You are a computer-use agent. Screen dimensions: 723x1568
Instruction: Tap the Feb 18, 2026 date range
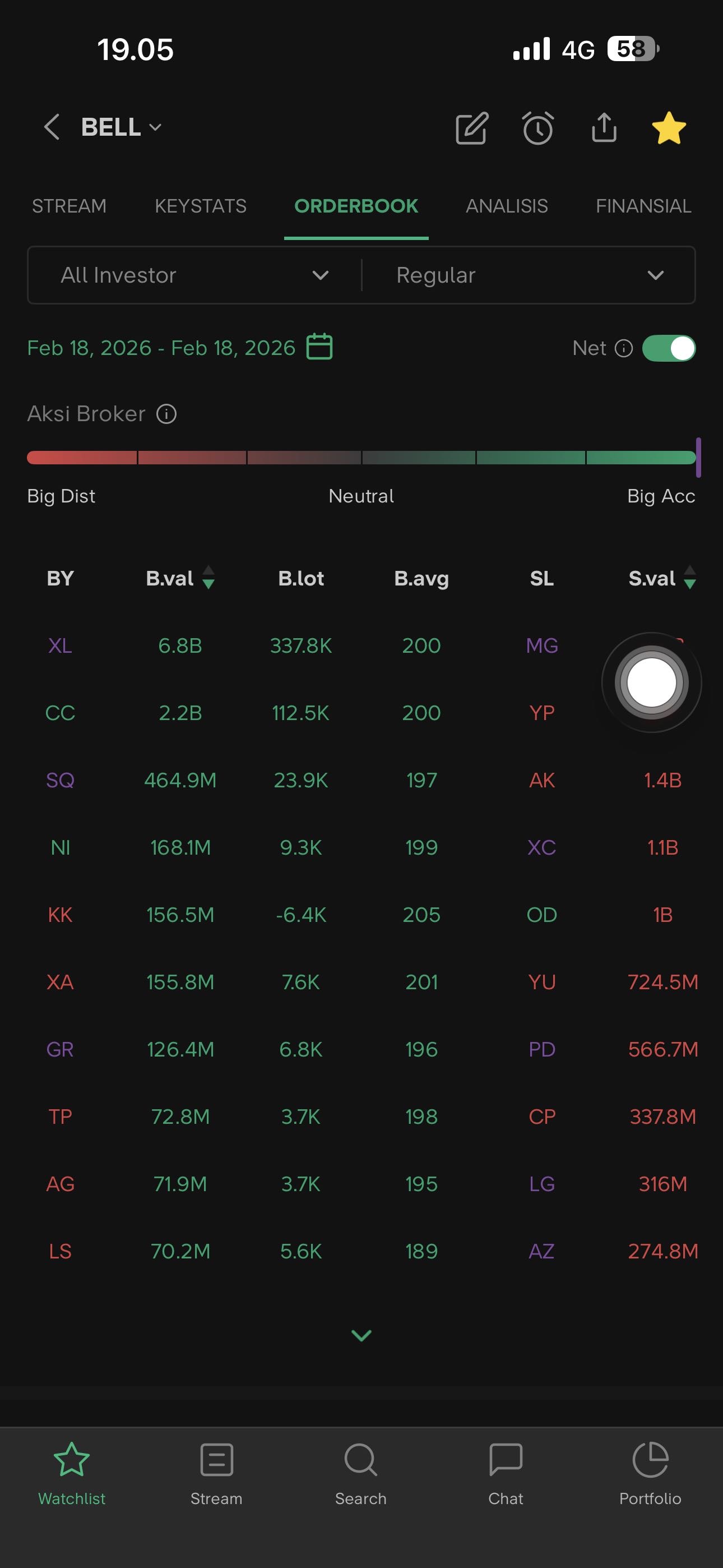[161, 348]
